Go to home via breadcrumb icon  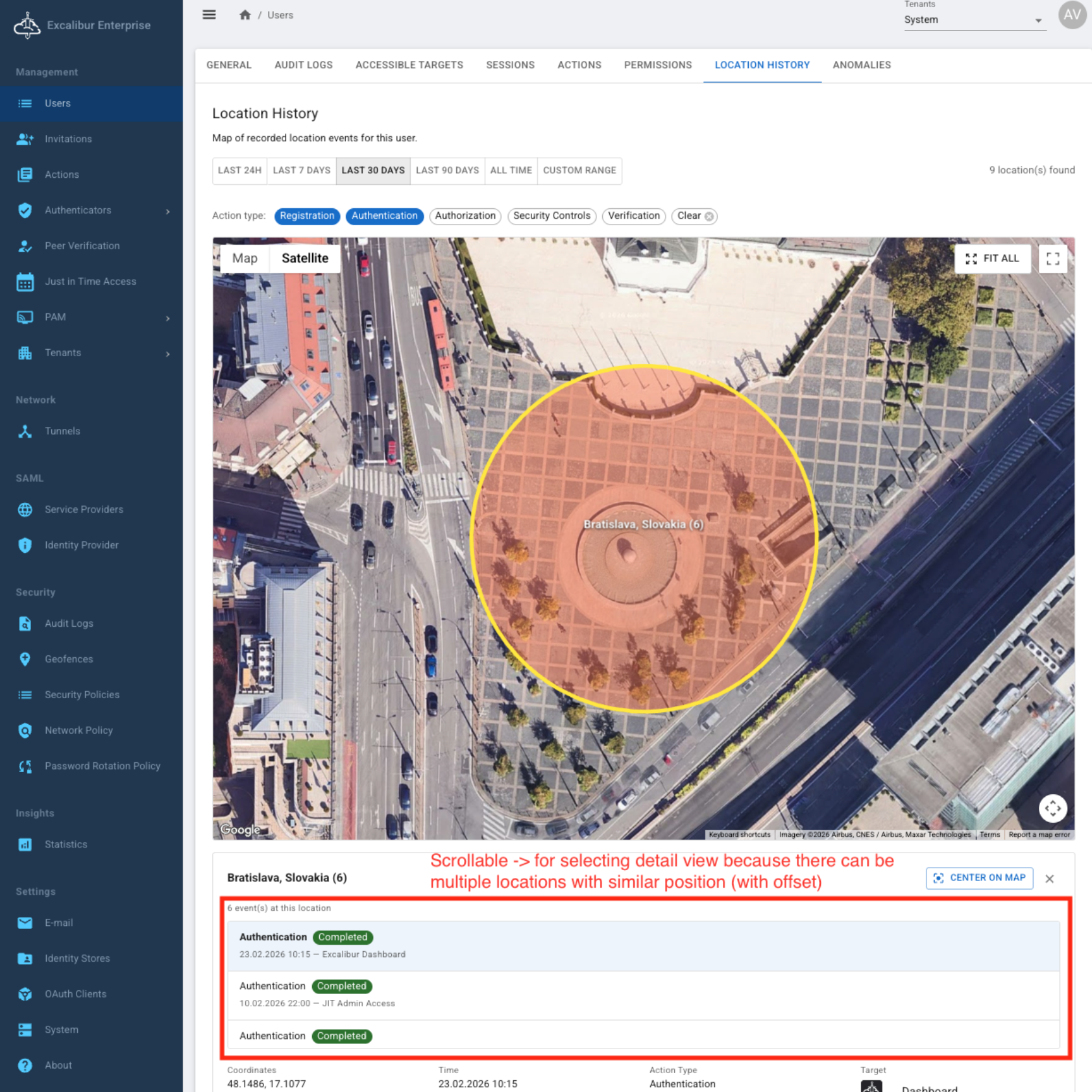pyautogui.click(x=245, y=15)
